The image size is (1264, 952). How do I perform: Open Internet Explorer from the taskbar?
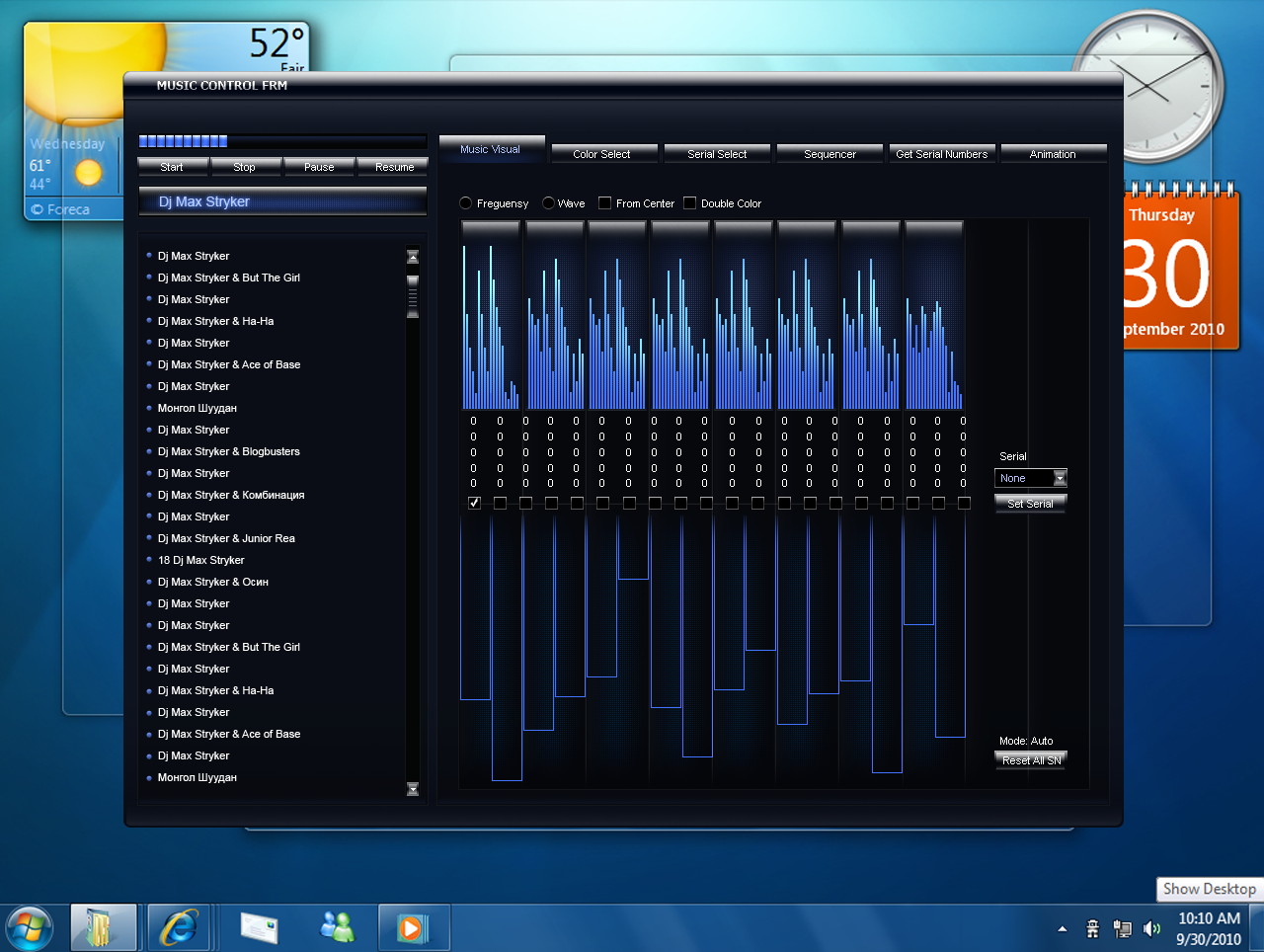pyautogui.click(x=179, y=928)
